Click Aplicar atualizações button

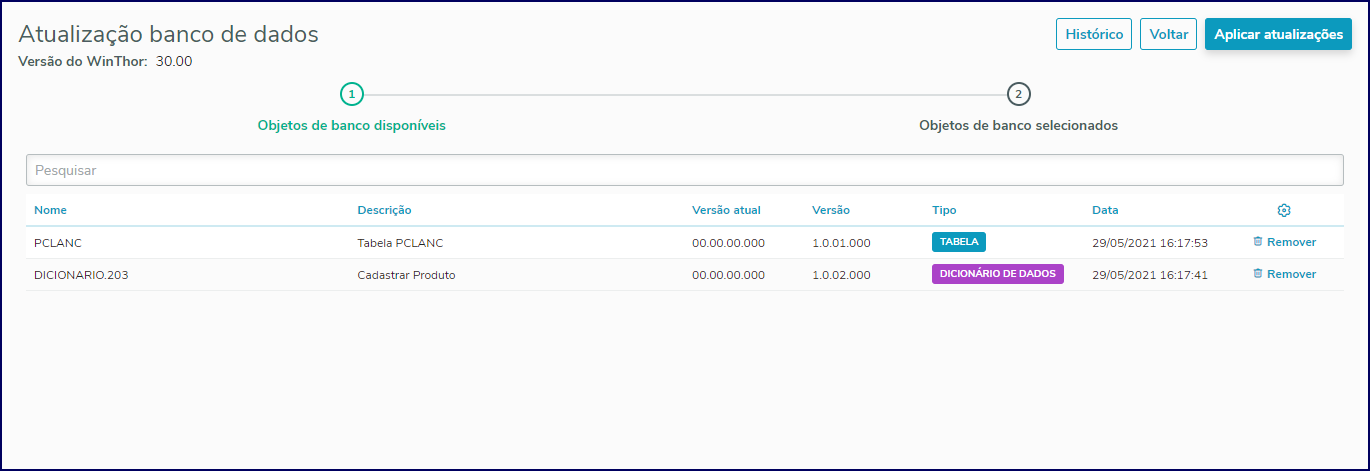point(1278,34)
